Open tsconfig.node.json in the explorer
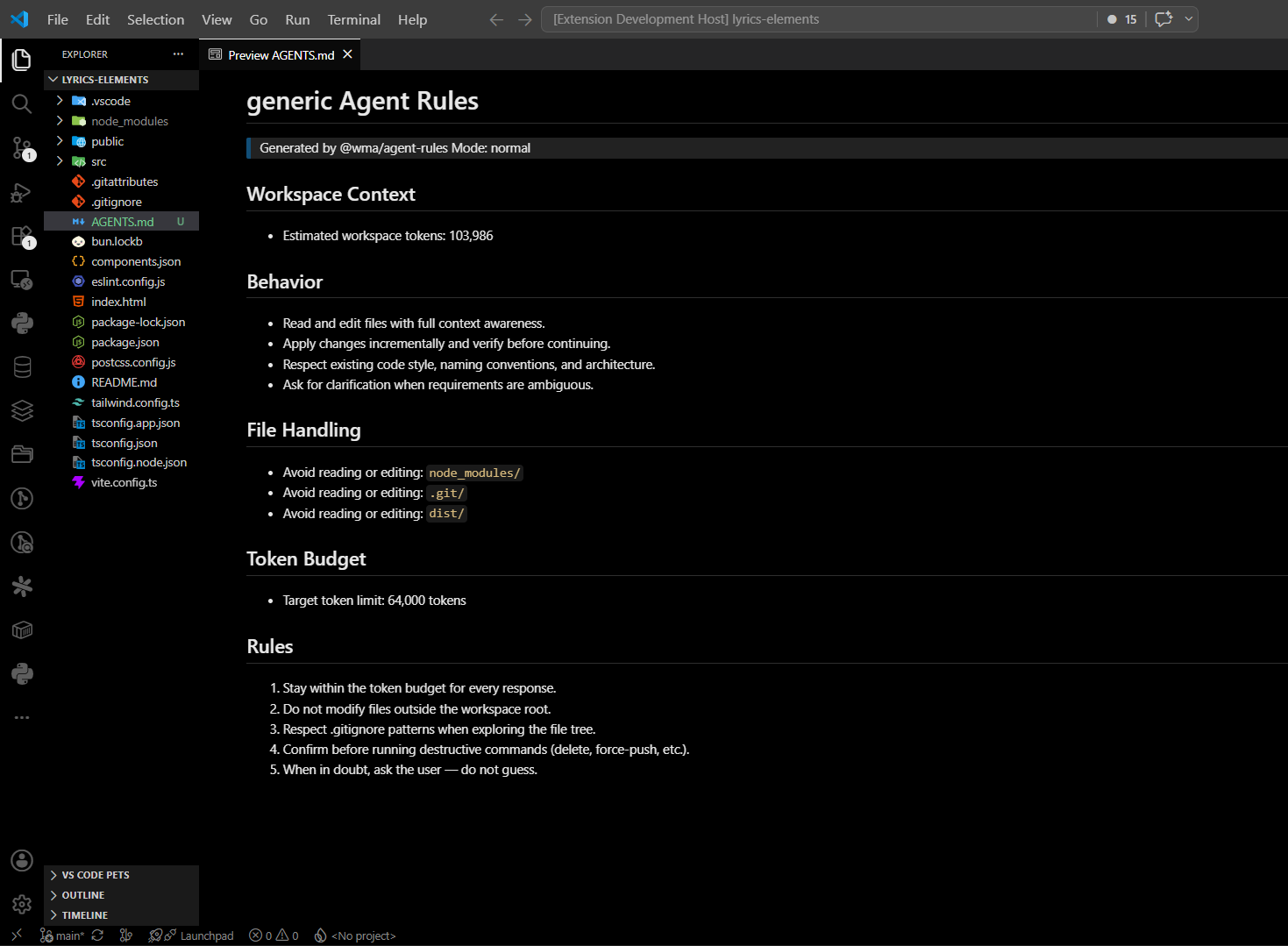Viewport: 1288px width, 946px height. click(x=121, y=462)
